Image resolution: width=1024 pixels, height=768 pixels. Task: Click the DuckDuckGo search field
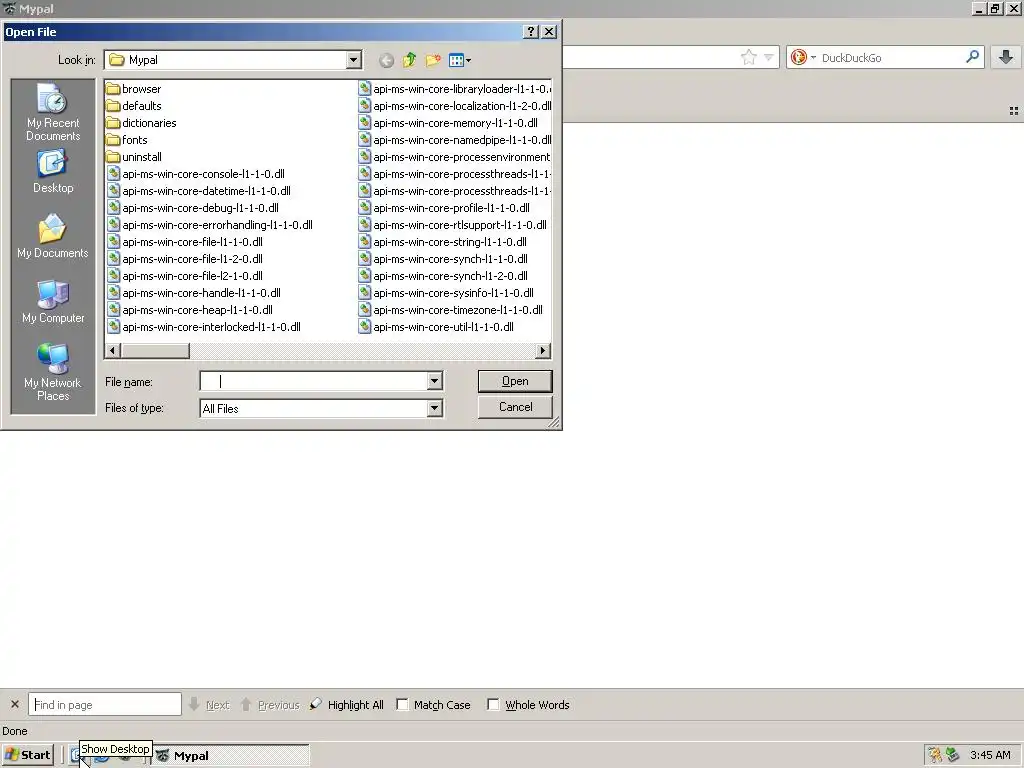click(891, 57)
